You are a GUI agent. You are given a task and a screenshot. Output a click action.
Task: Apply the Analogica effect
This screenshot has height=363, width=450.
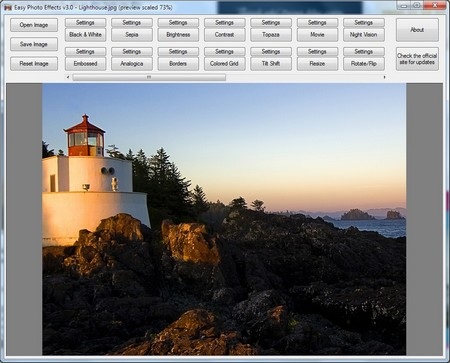132,64
